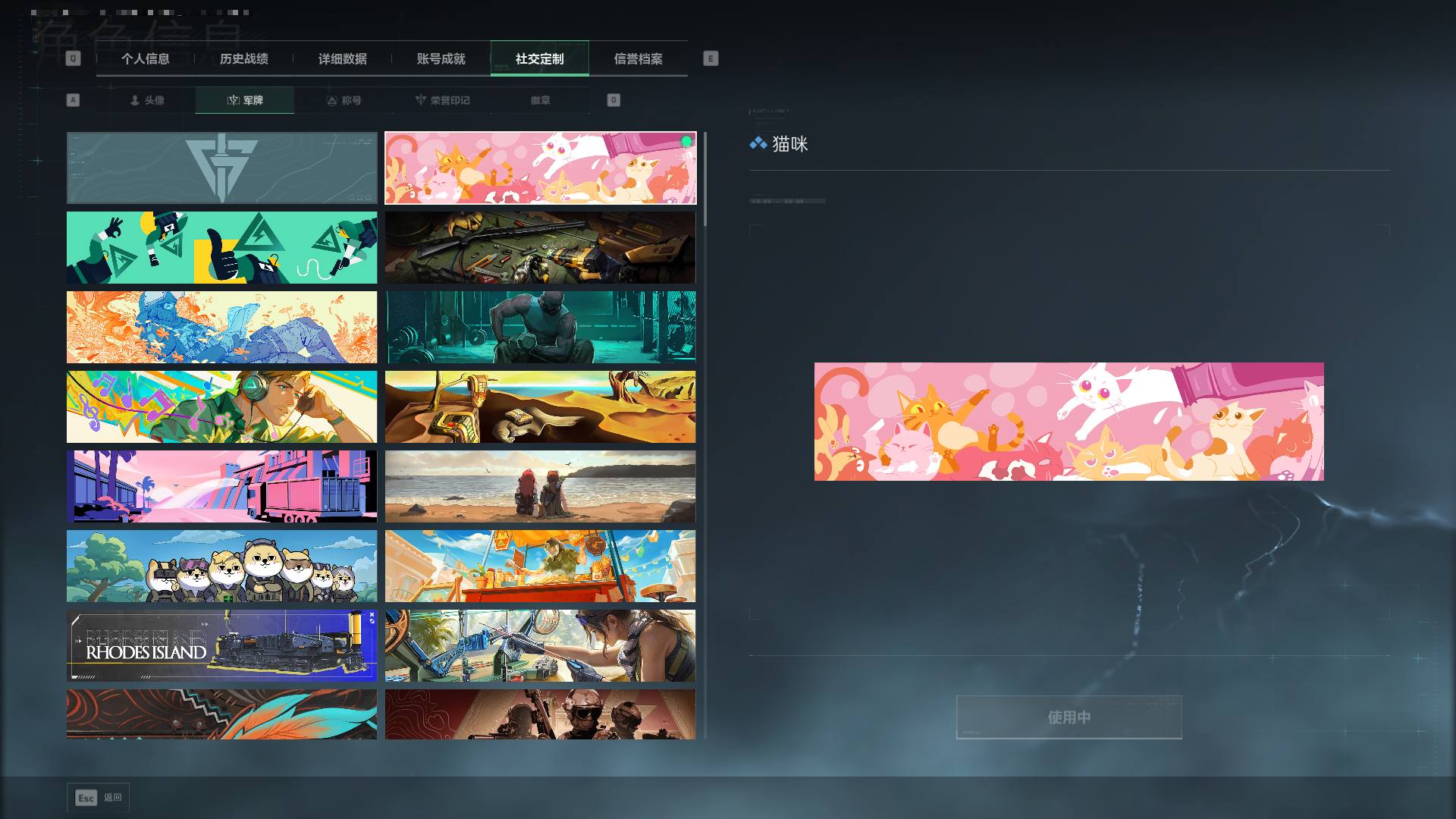Viewport: 1456px width, 819px height.
Task: Click the banner list scrollbar
Action: coord(705,179)
